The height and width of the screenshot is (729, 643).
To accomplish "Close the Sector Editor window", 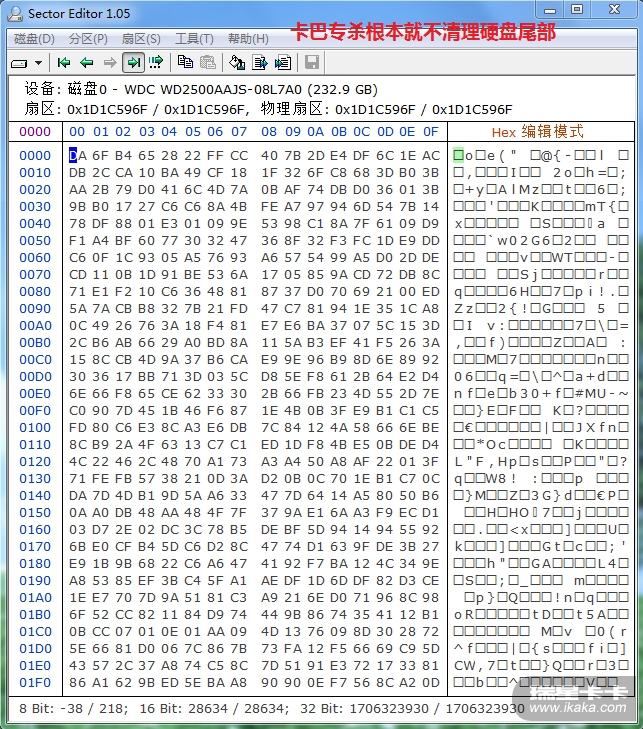I will pyautogui.click(x=614, y=9).
